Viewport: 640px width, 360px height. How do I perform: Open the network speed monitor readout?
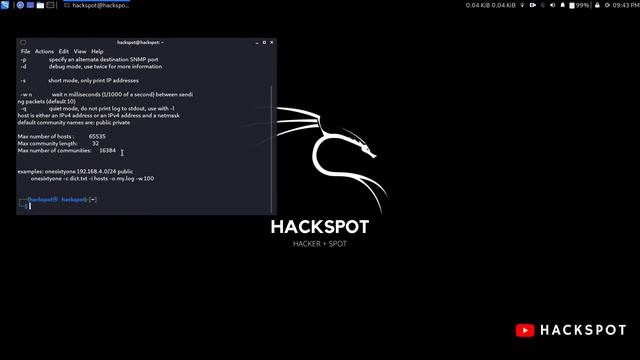coord(490,5)
